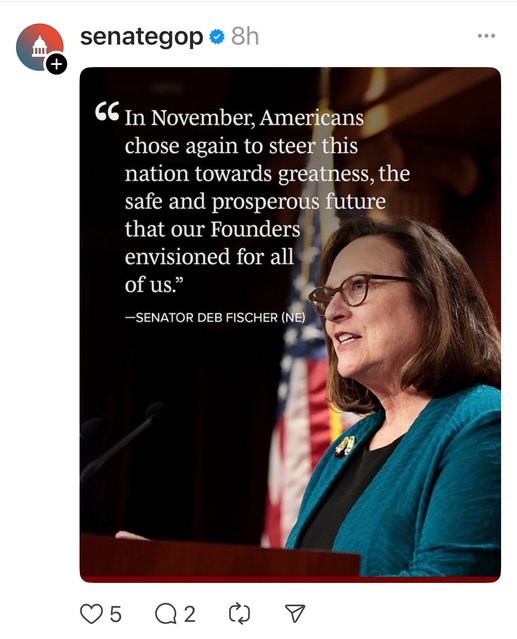Open the three-dot more options menu
Screen dimensions: 517x639
pos(486,36)
